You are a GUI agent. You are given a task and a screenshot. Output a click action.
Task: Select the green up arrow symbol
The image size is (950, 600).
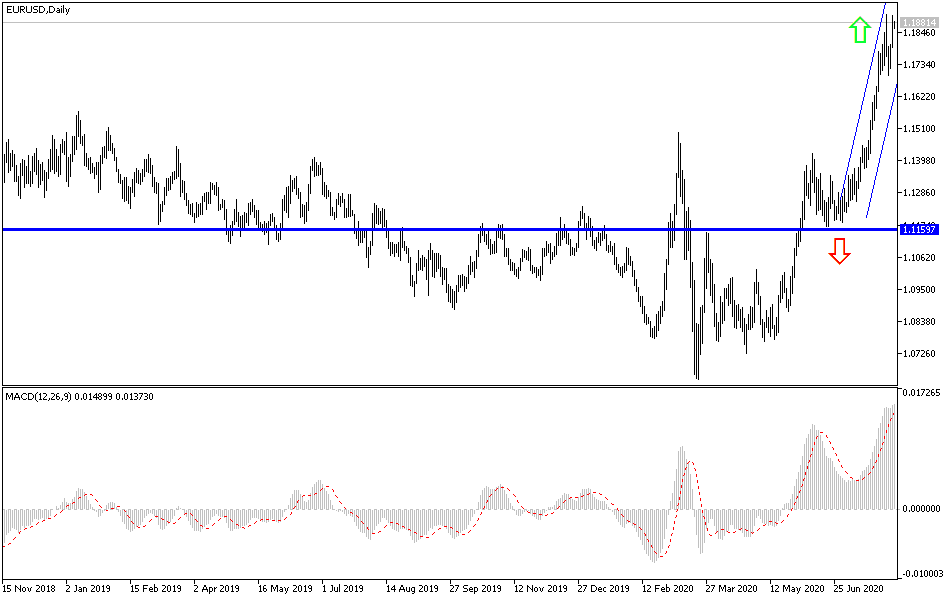click(858, 28)
